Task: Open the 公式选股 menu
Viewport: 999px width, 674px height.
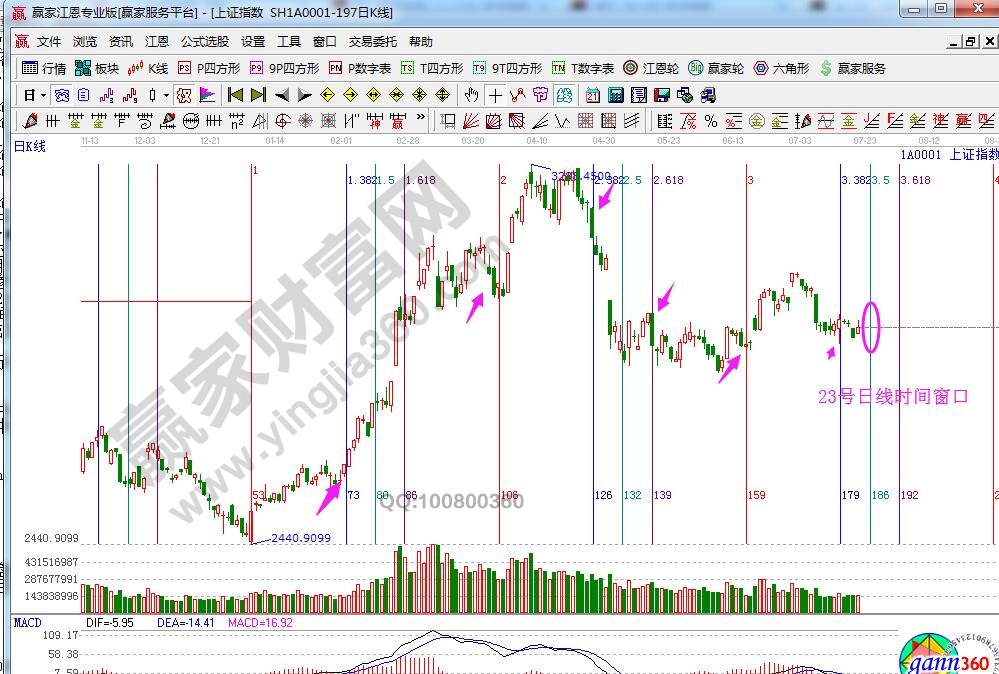Action: click(205, 42)
